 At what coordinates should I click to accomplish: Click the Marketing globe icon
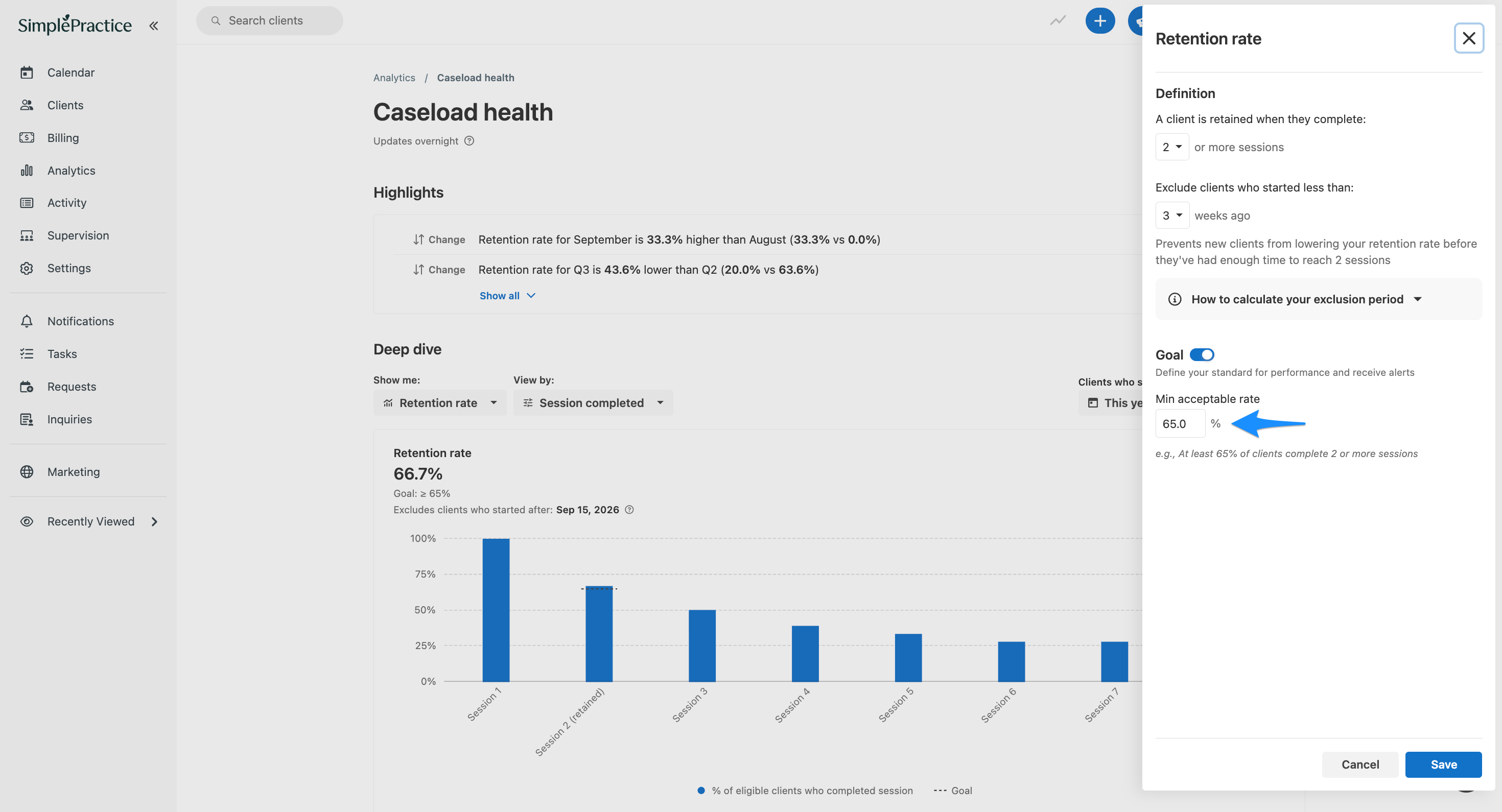[x=27, y=471]
